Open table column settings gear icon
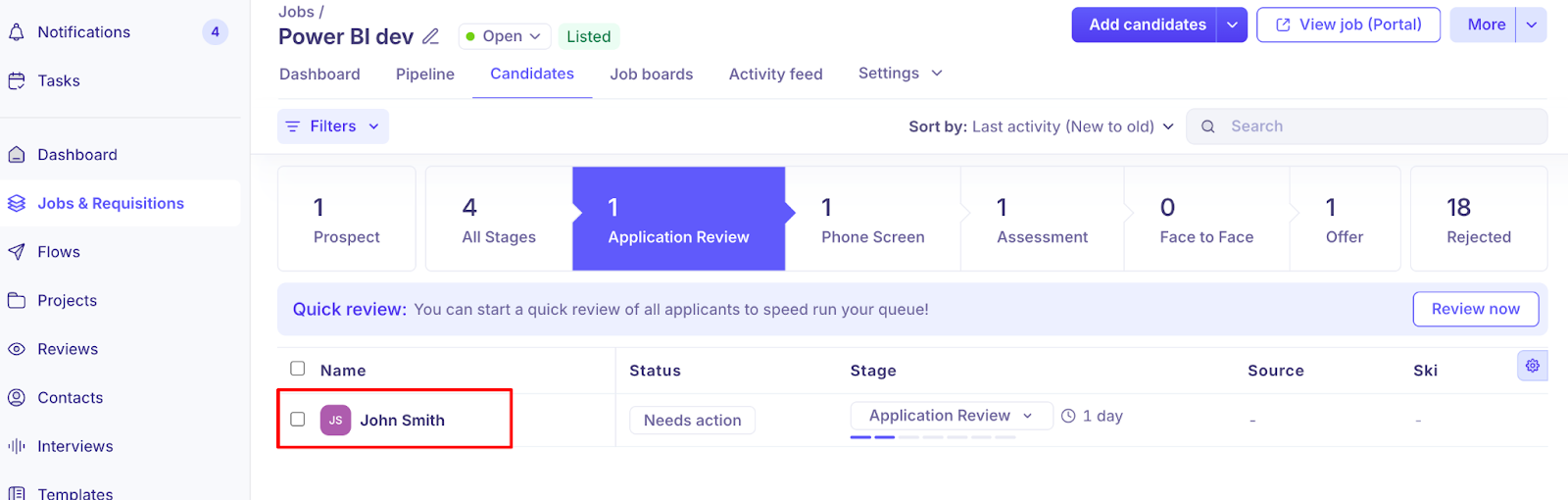 pos(1532,366)
